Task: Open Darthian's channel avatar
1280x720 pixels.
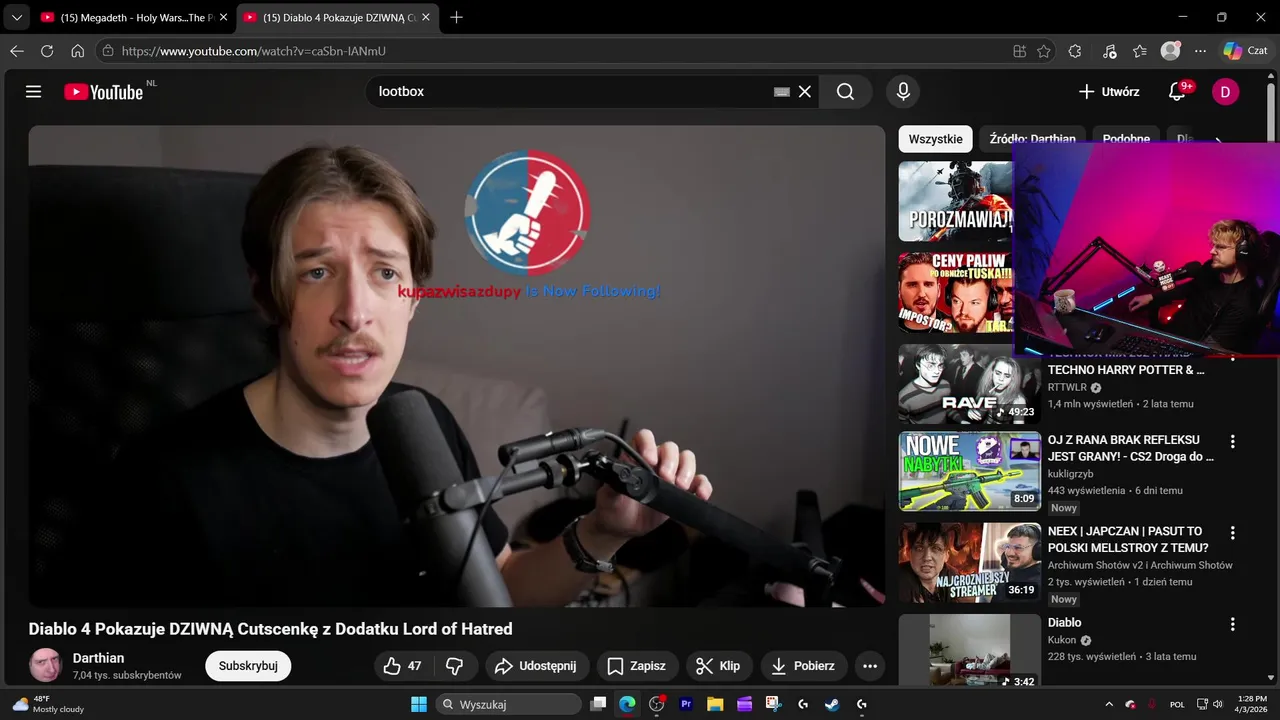Action: [x=46, y=665]
